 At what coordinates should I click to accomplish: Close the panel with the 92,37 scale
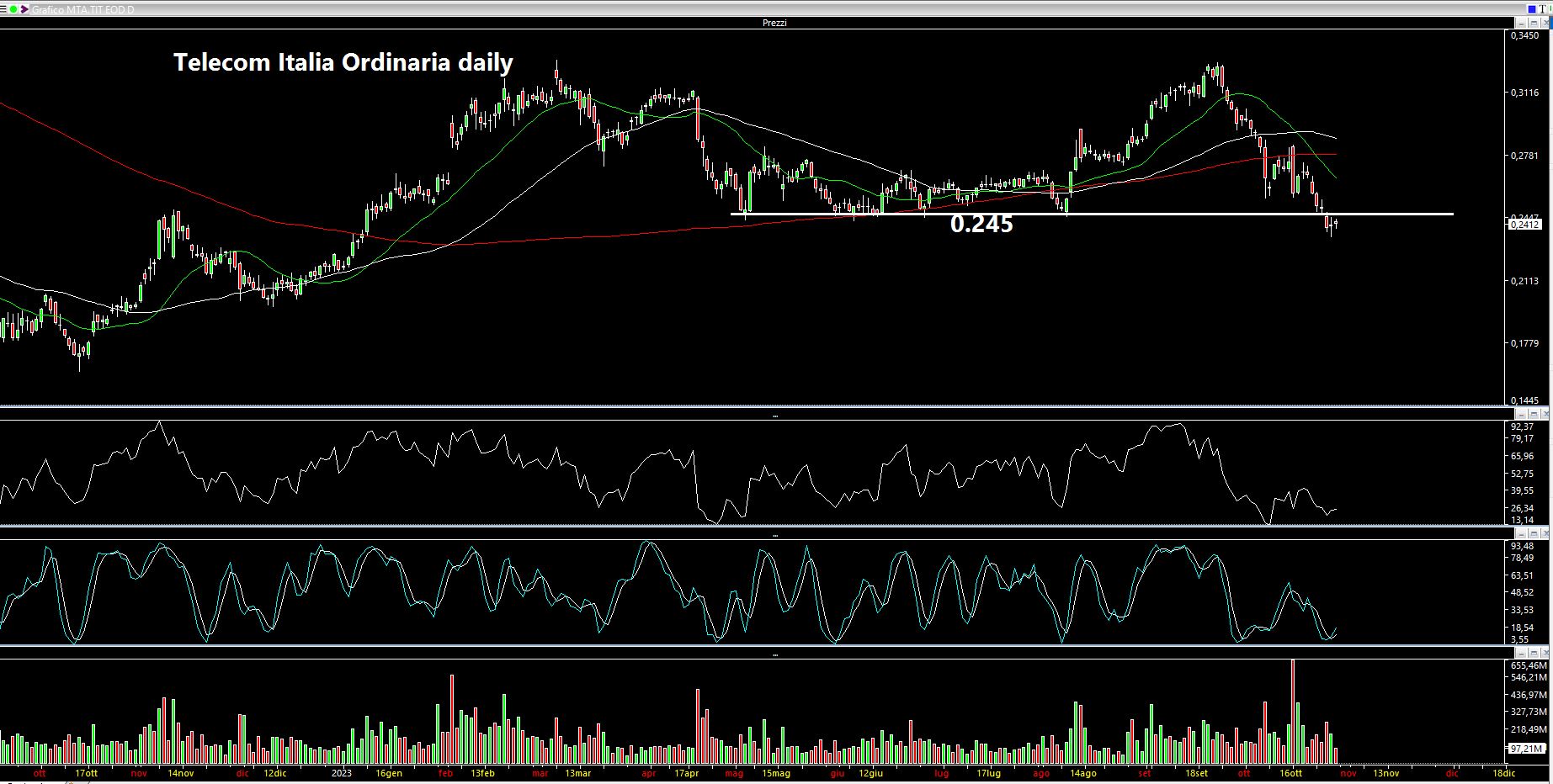point(1545,415)
